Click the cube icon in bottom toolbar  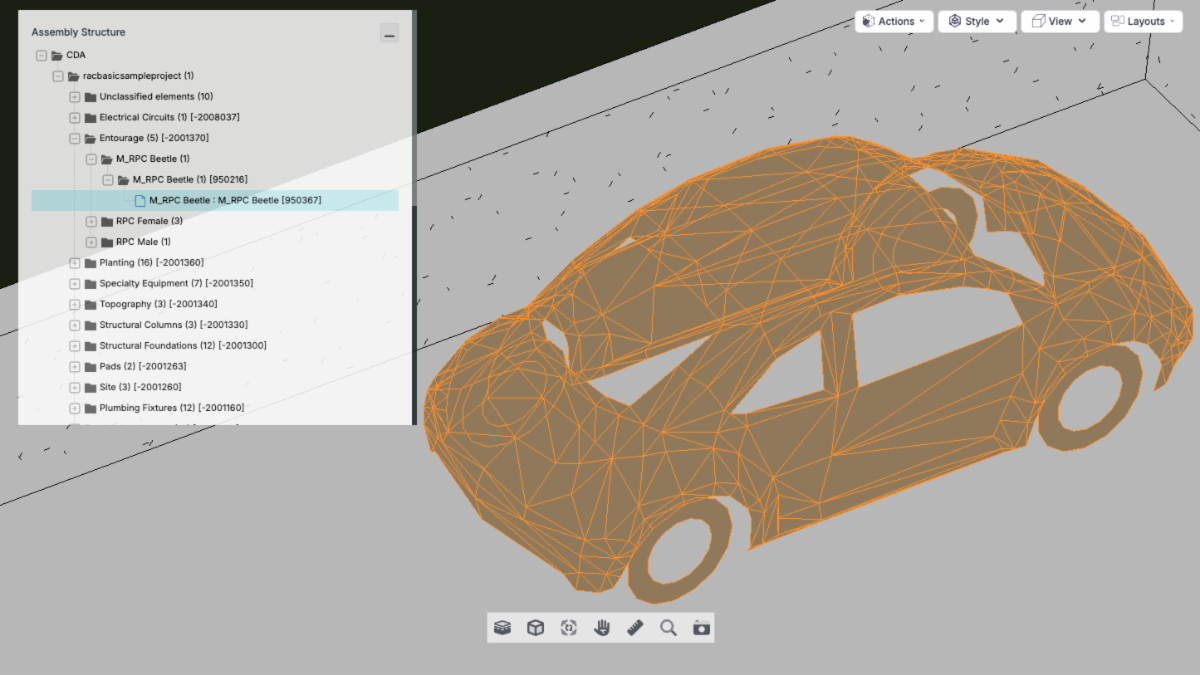click(536, 628)
